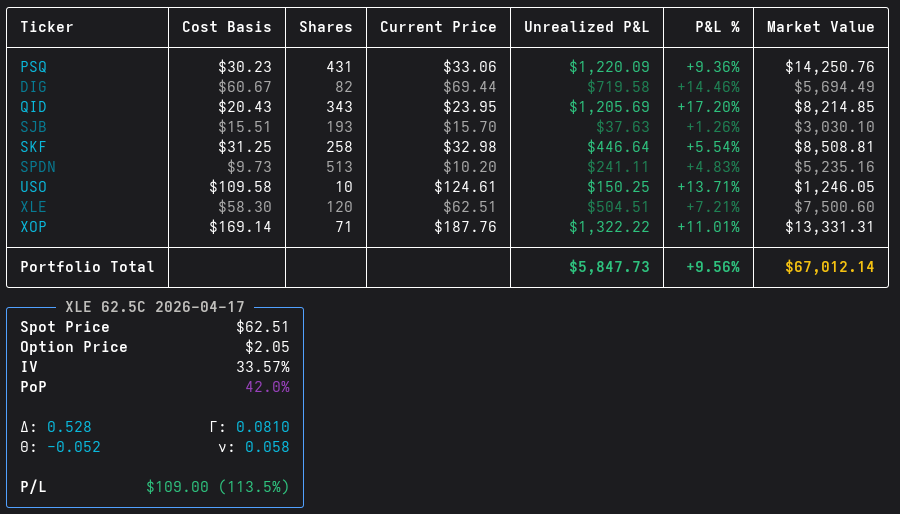
Task: Click the Market Value column header
Action: [x=821, y=27]
